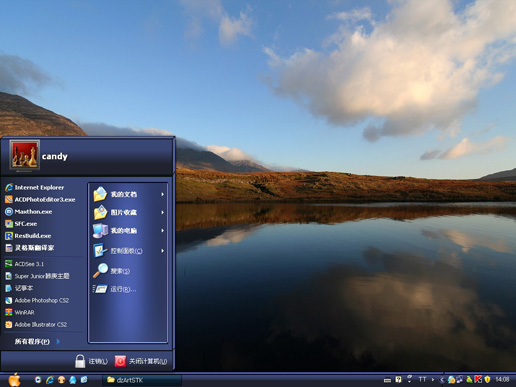Open QQ penguin quick launch icon
This screenshot has width=516, height=387.
pyautogui.click(x=73, y=380)
